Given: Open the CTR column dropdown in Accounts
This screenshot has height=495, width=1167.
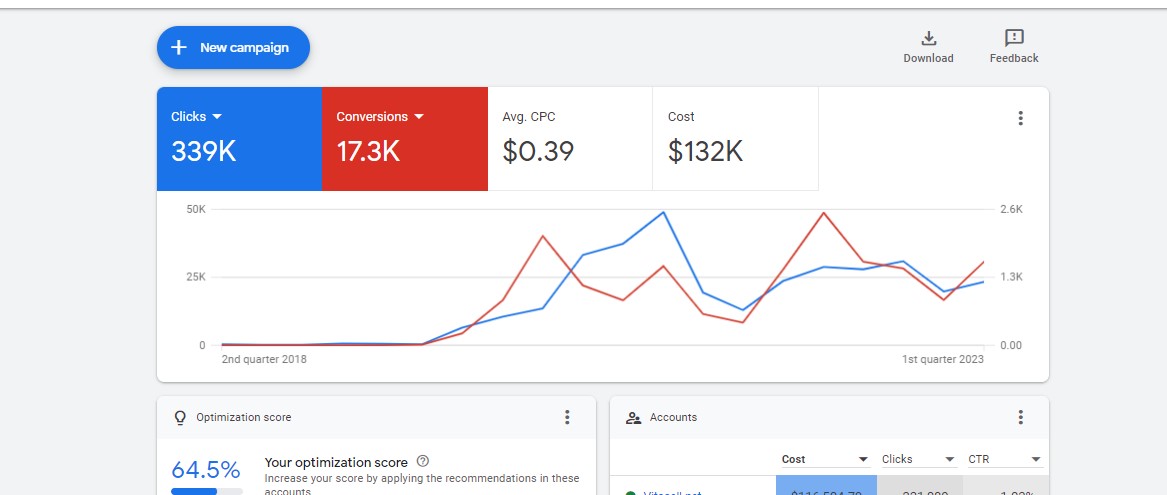Looking at the screenshot, I should click(x=1036, y=459).
